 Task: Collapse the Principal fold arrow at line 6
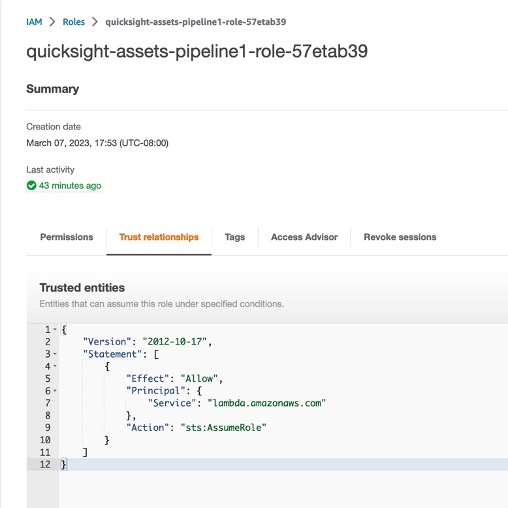tap(55, 391)
